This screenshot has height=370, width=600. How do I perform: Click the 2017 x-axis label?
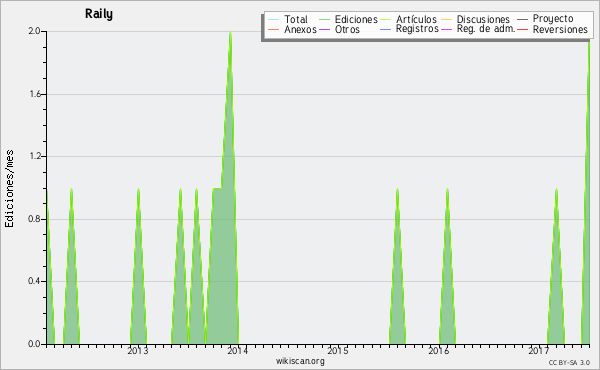[x=538, y=351]
